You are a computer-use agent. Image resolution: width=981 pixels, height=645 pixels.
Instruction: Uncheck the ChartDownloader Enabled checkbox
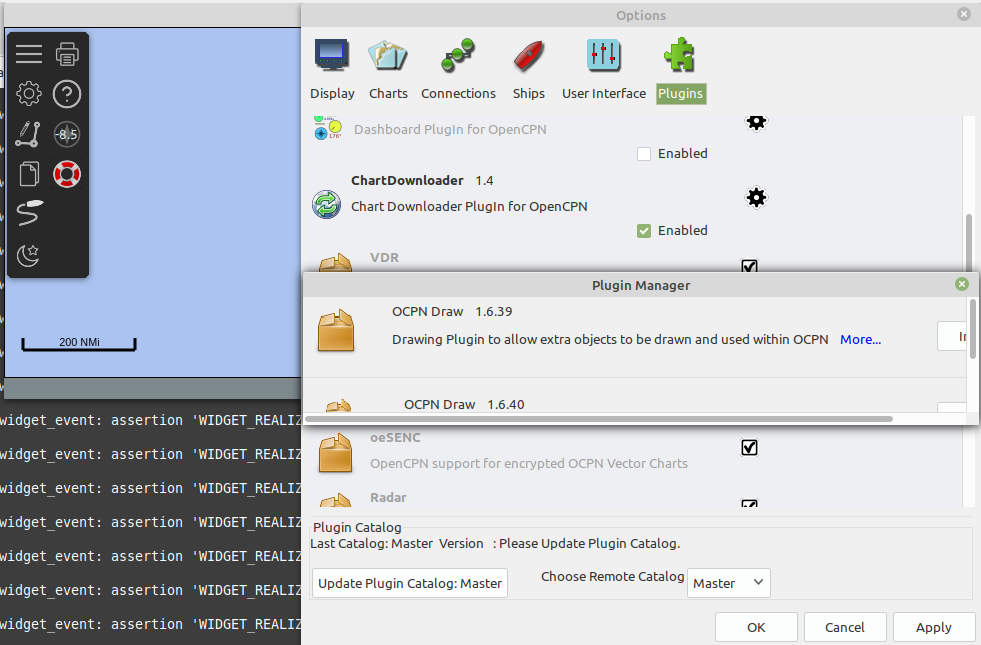pos(644,230)
